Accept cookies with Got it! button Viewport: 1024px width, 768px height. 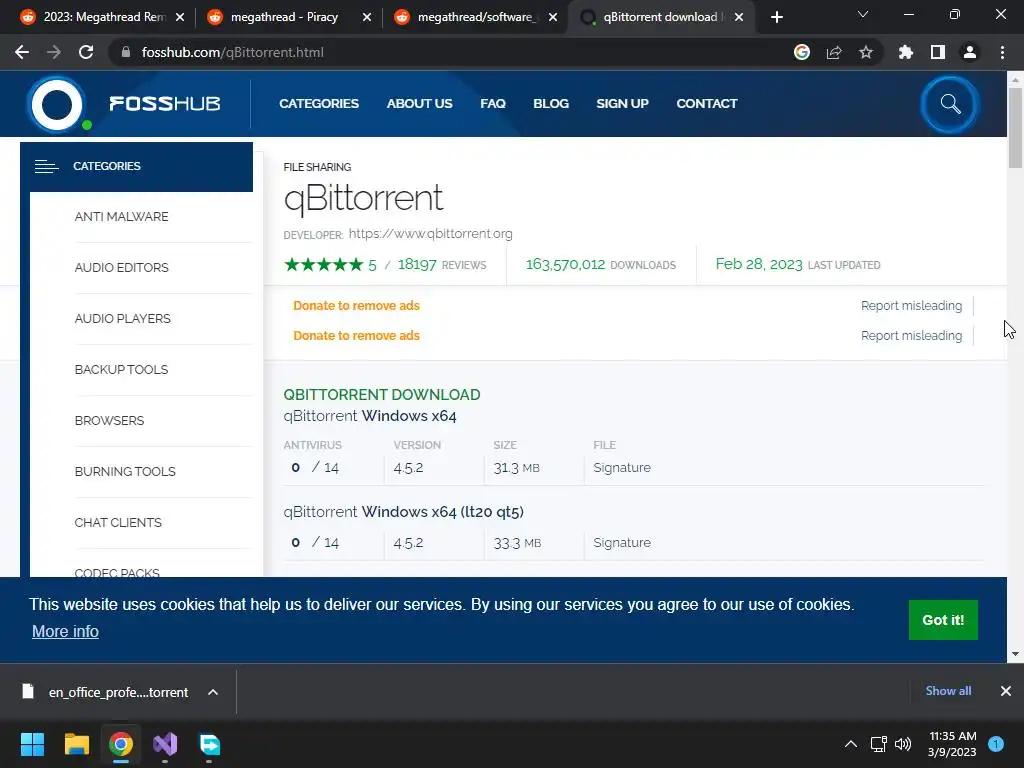tap(943, 620)
